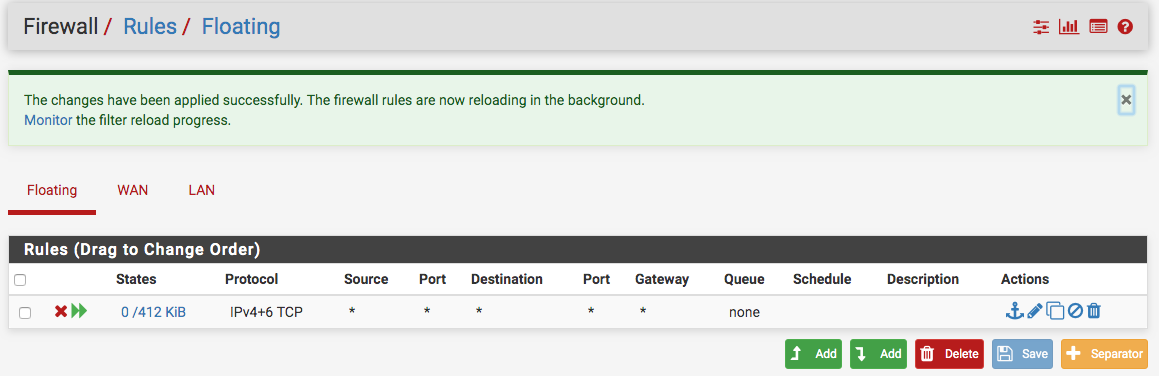Image resolution: width=1159 pixels, height=376 pixels.
Task: Edit the rule with the pencil icon
Action: point(1035,312)
